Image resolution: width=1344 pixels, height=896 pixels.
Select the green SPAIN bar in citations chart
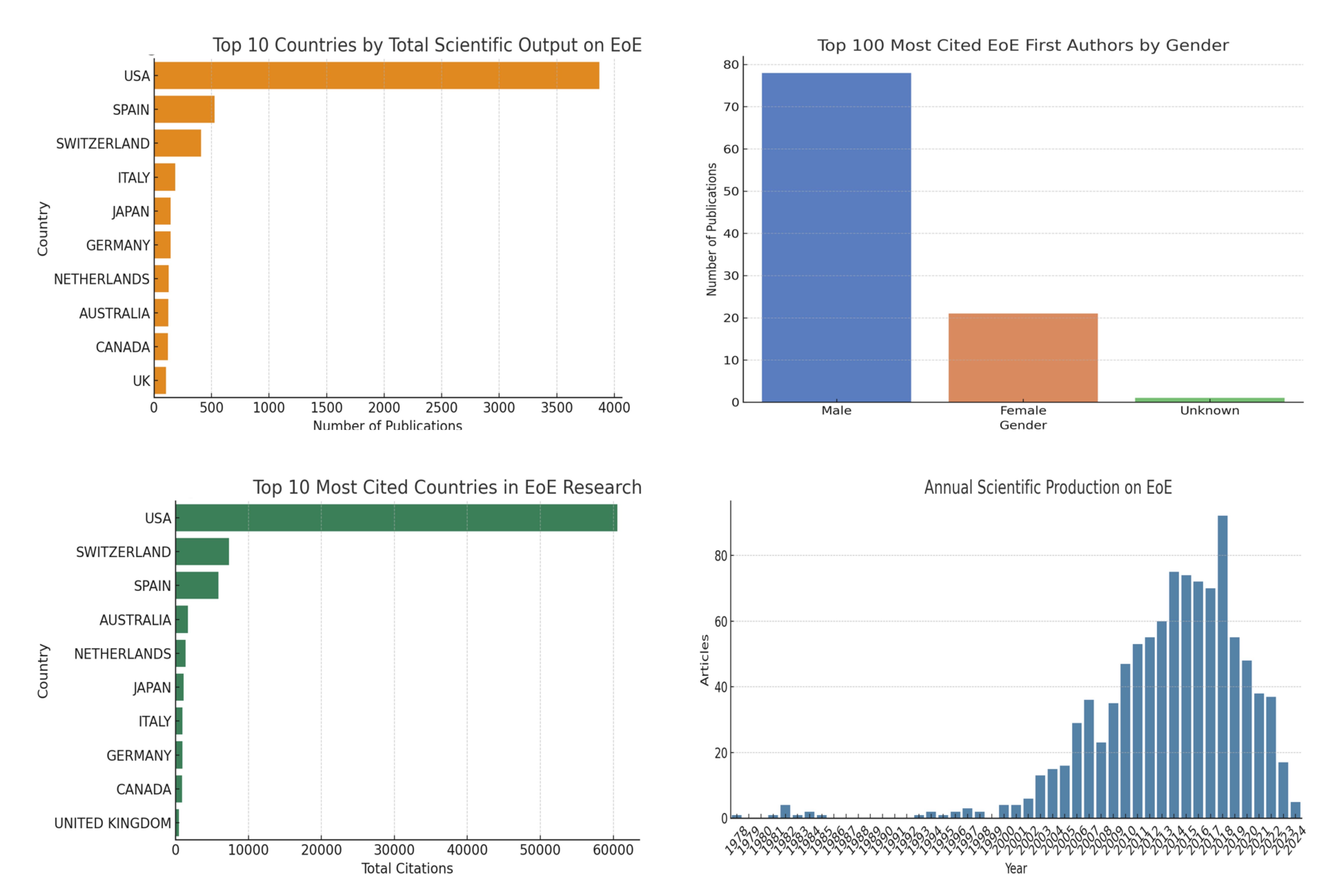(x=197, y=585)
